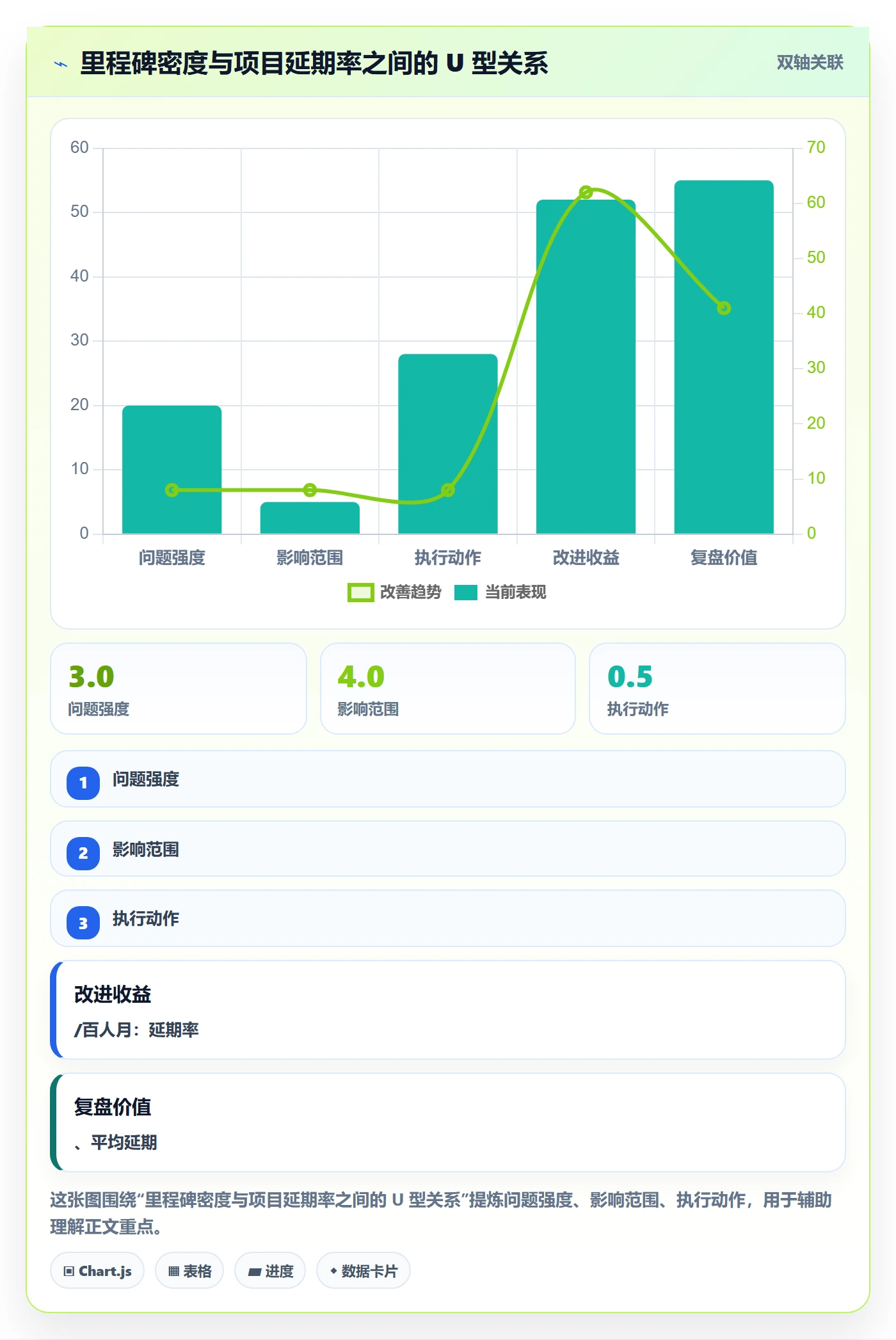
Task: Click the 双轴关联 label in the header
Action: click(810, 63)
